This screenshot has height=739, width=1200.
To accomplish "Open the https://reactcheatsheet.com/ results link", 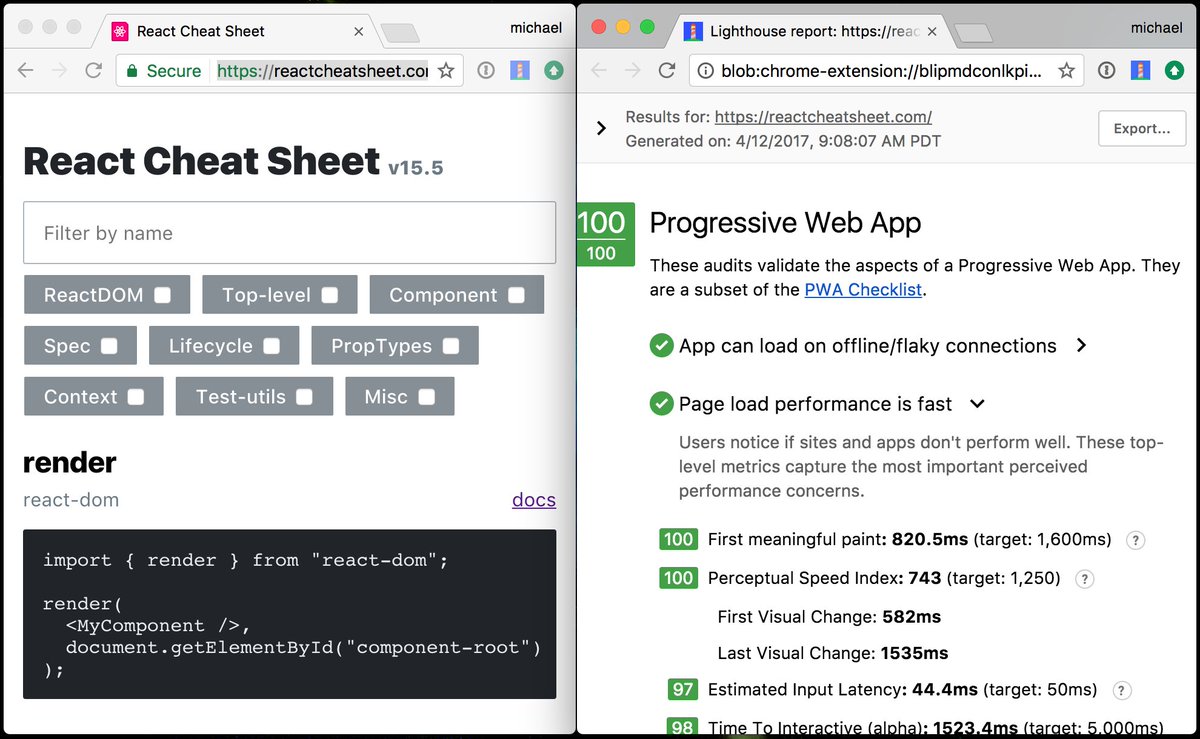I will 824,117.
